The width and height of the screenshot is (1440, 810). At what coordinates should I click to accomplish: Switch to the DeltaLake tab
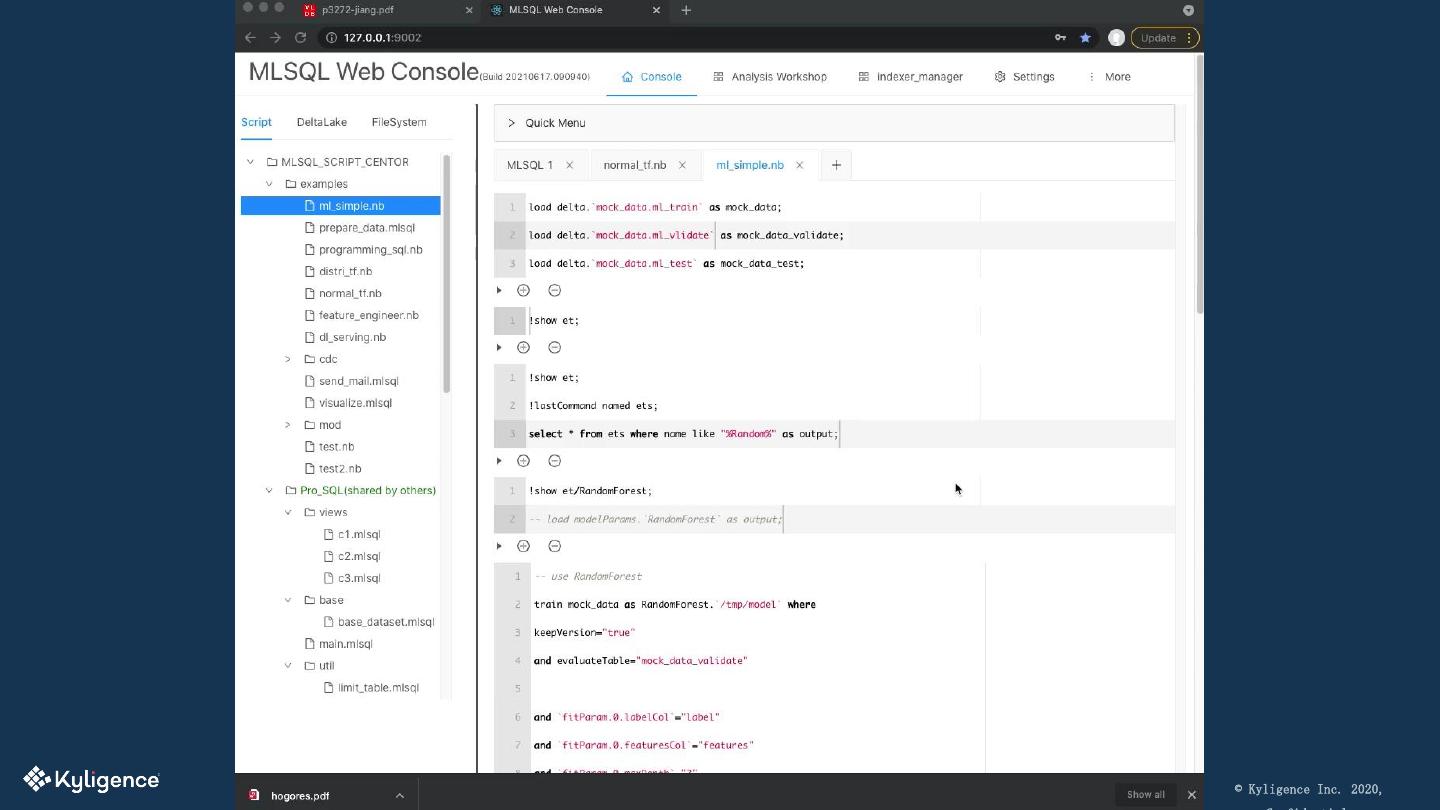click(321, 122)
